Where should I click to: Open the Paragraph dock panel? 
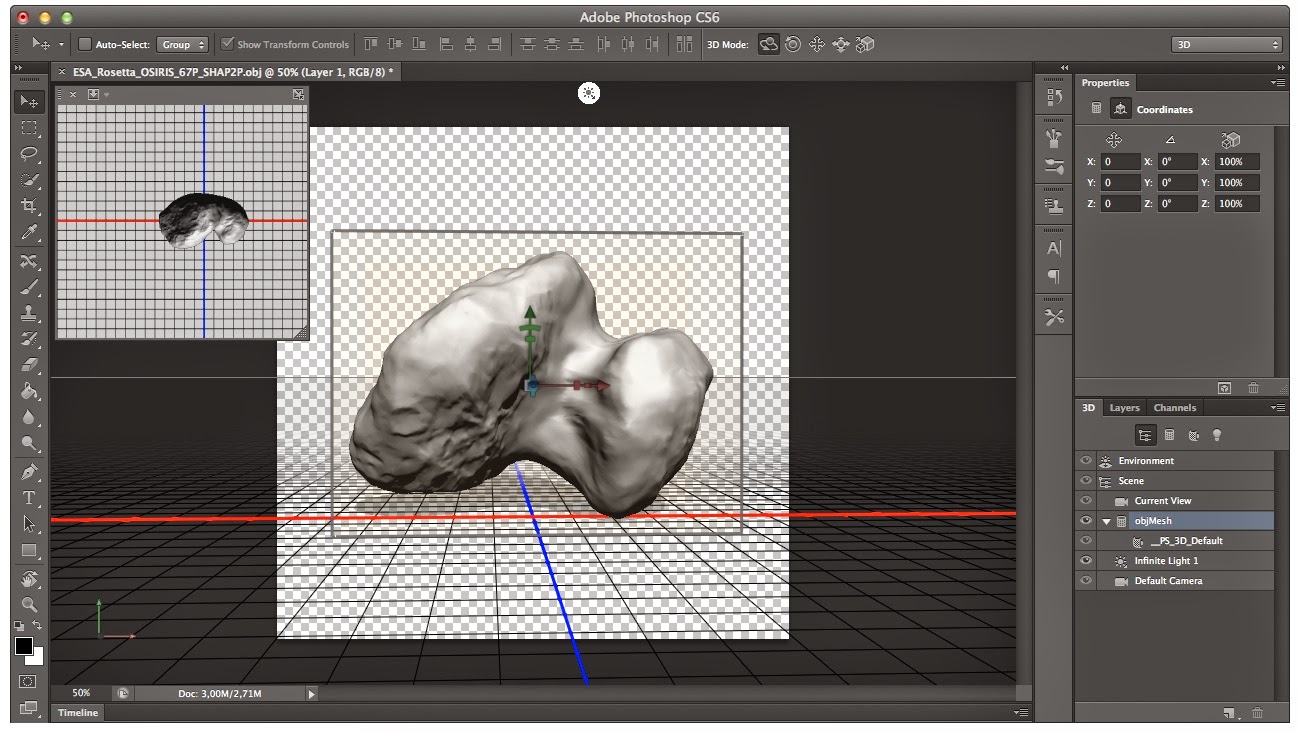click(x=1054, y=276)
